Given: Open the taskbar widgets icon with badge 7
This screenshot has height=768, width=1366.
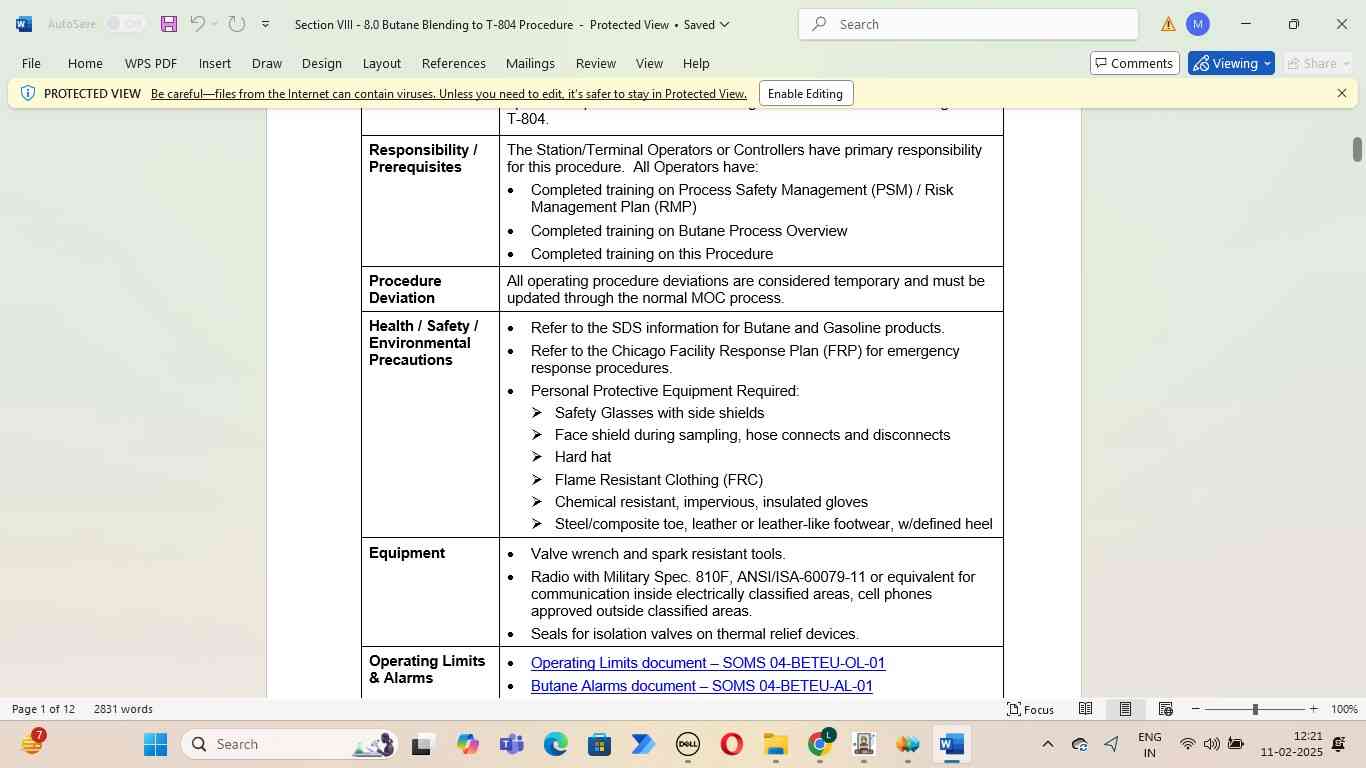Looking at the screenshot, I should (x=32, y=744).
